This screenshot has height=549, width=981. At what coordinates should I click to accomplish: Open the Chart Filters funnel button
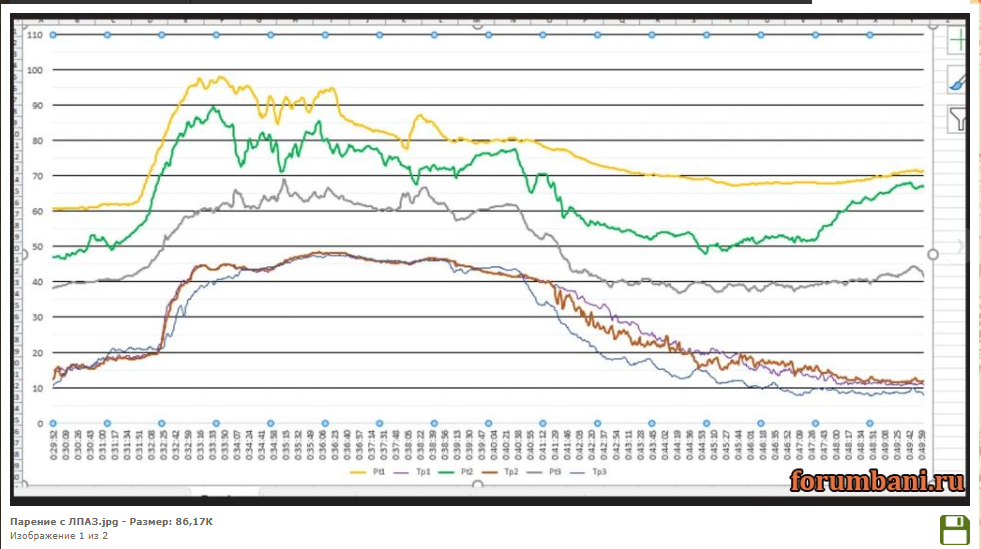point(957,119)
